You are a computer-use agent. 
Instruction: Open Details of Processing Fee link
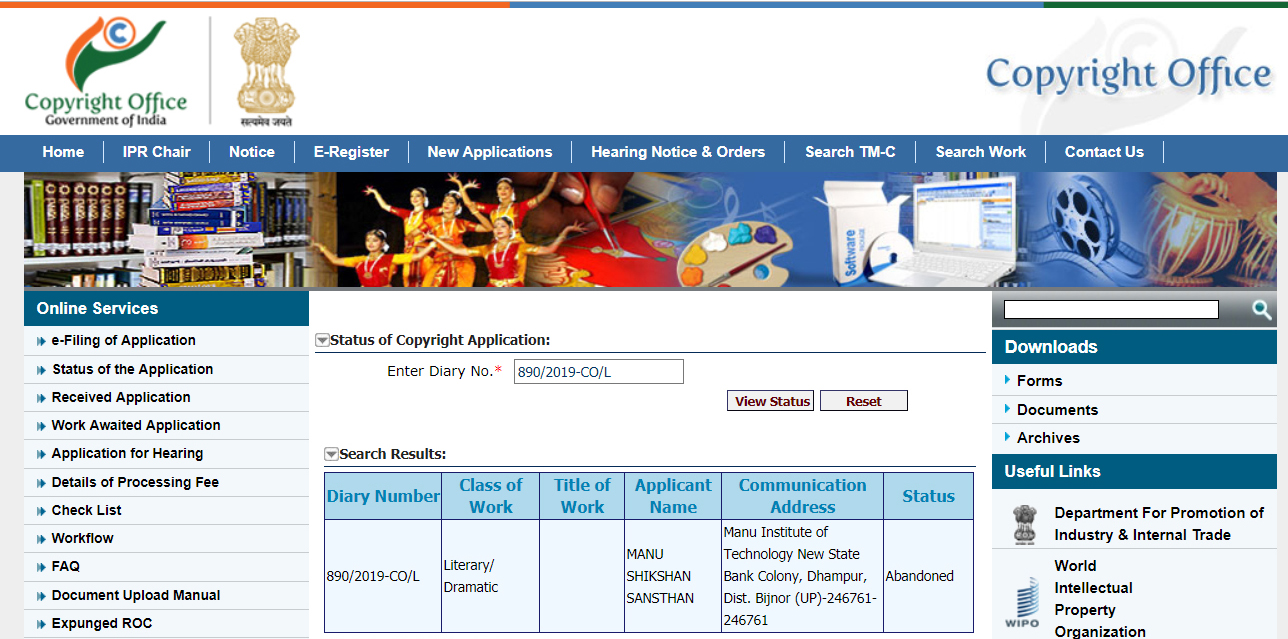click(135, 482)
